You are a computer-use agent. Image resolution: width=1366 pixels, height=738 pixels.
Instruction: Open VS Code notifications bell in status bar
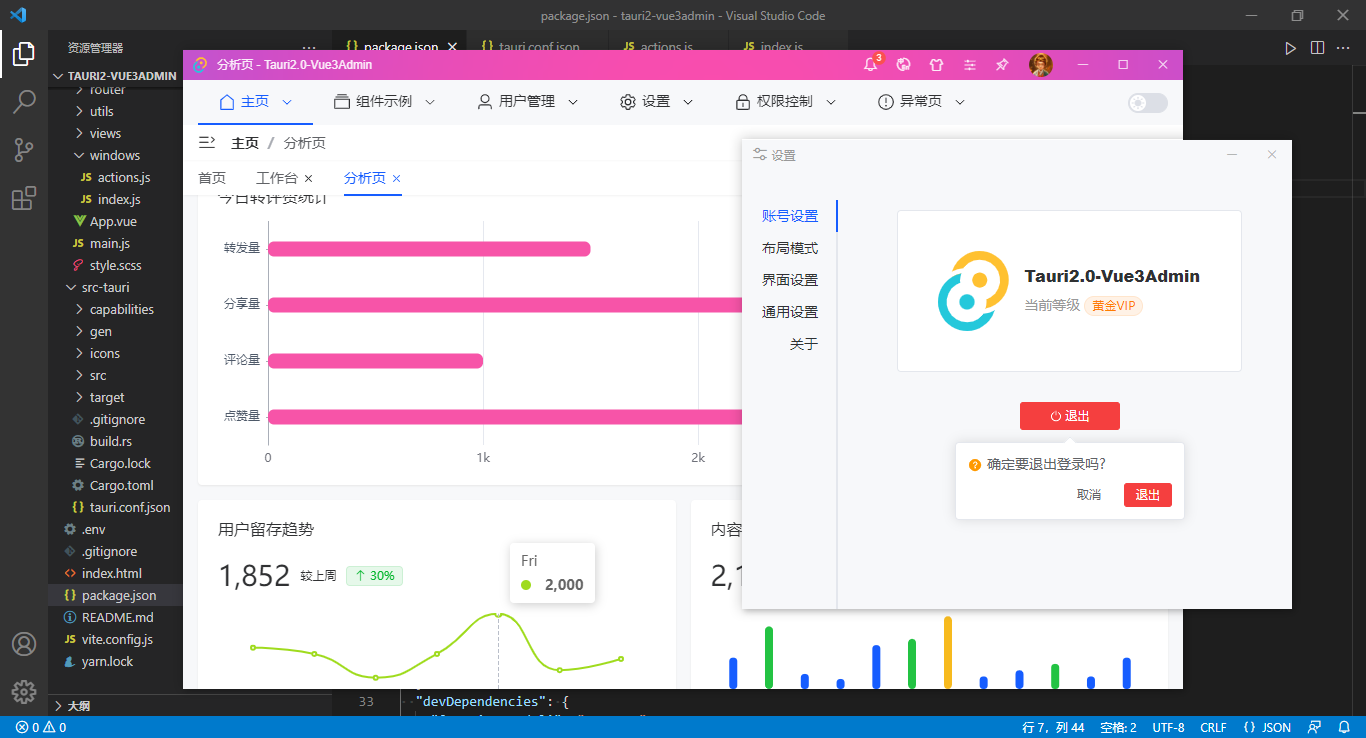click(1345, 727)
